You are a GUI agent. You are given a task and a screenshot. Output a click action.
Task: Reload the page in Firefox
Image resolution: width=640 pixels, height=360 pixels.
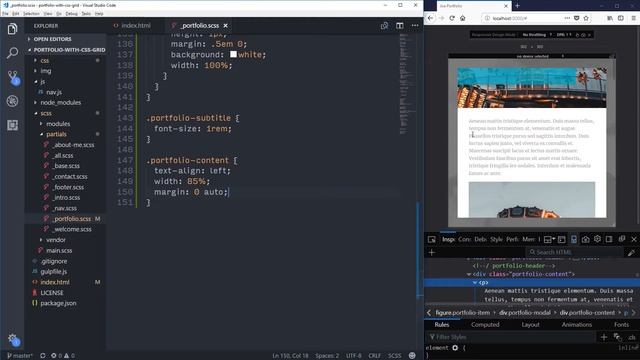click(x=452, y=18)
